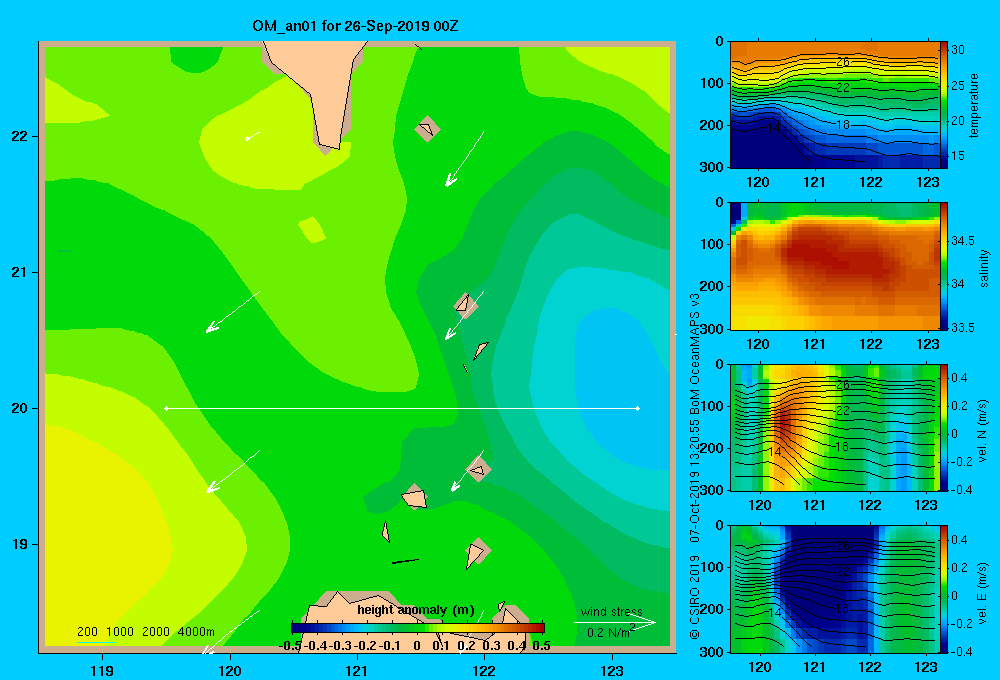Click the white transect line at 20N
This screenshot has width=1000, height=680.
coord(402,408)
